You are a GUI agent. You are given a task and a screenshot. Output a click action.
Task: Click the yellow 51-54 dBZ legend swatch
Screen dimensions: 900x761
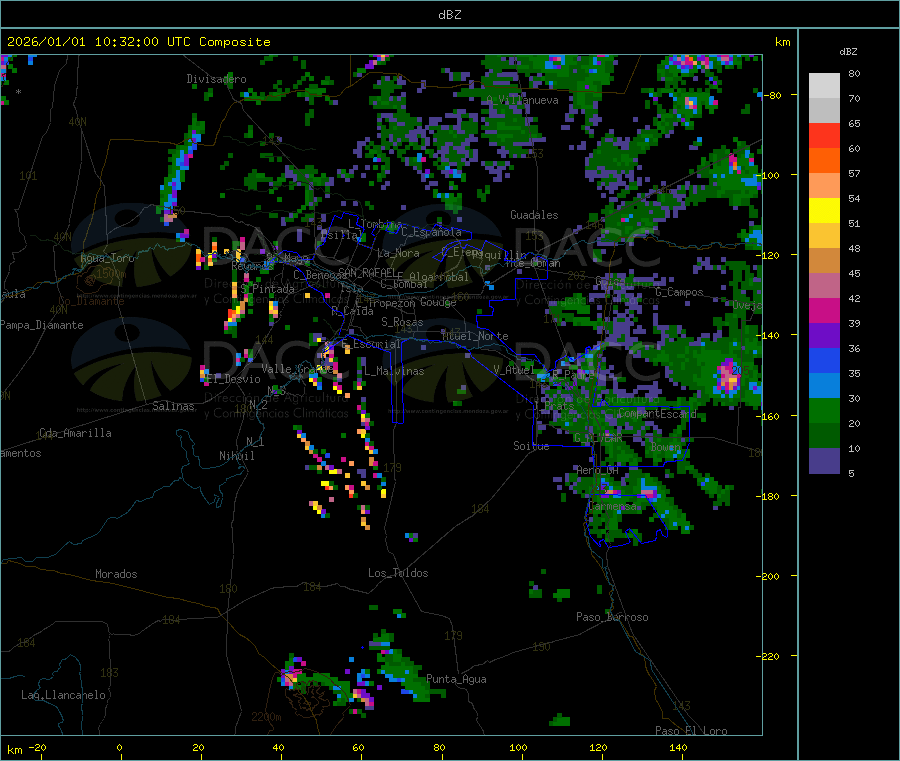pos(824,211)
